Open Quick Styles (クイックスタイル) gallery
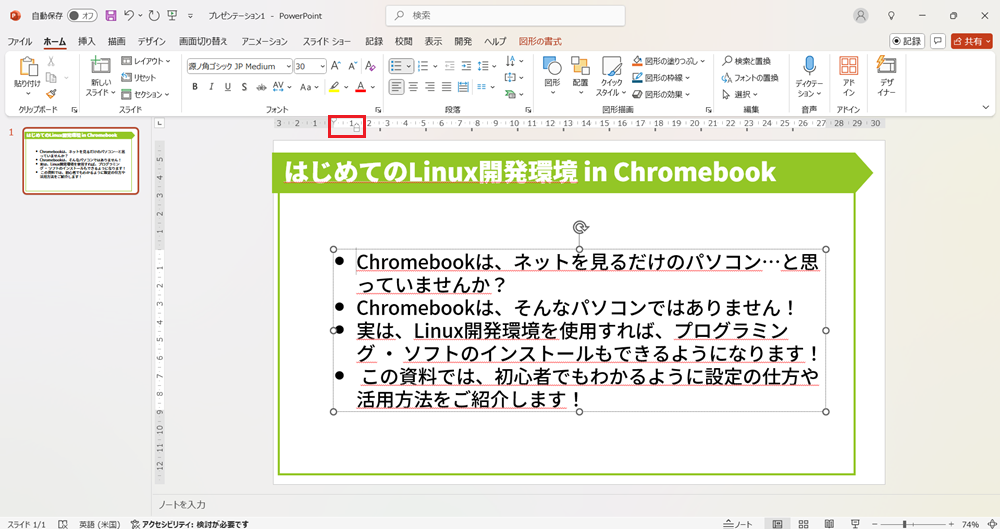The height and width of the screenshot is (529, 1000). (611, 75)
